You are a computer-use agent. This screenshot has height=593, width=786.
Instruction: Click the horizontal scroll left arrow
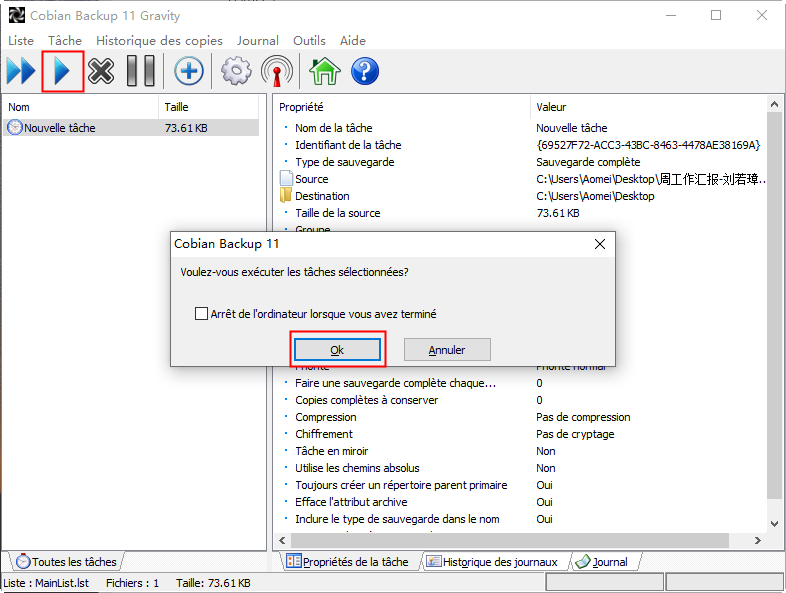pyautogui.click(x=282, y=540)
